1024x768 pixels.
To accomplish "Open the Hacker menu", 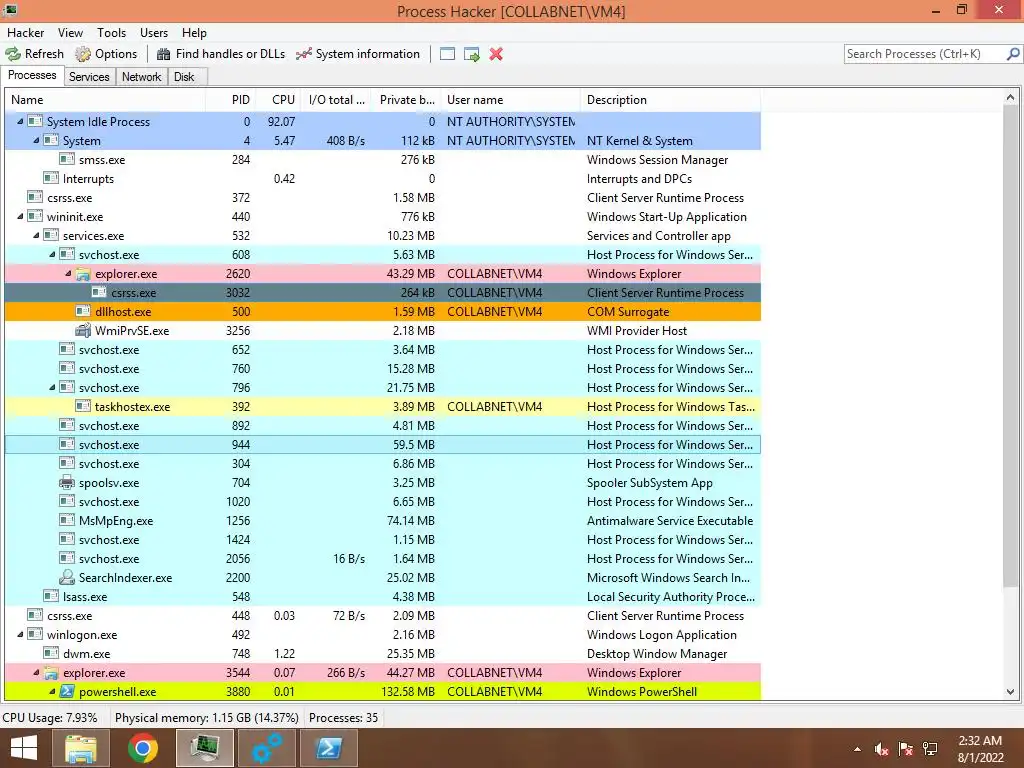I will (x=25, y=33).
